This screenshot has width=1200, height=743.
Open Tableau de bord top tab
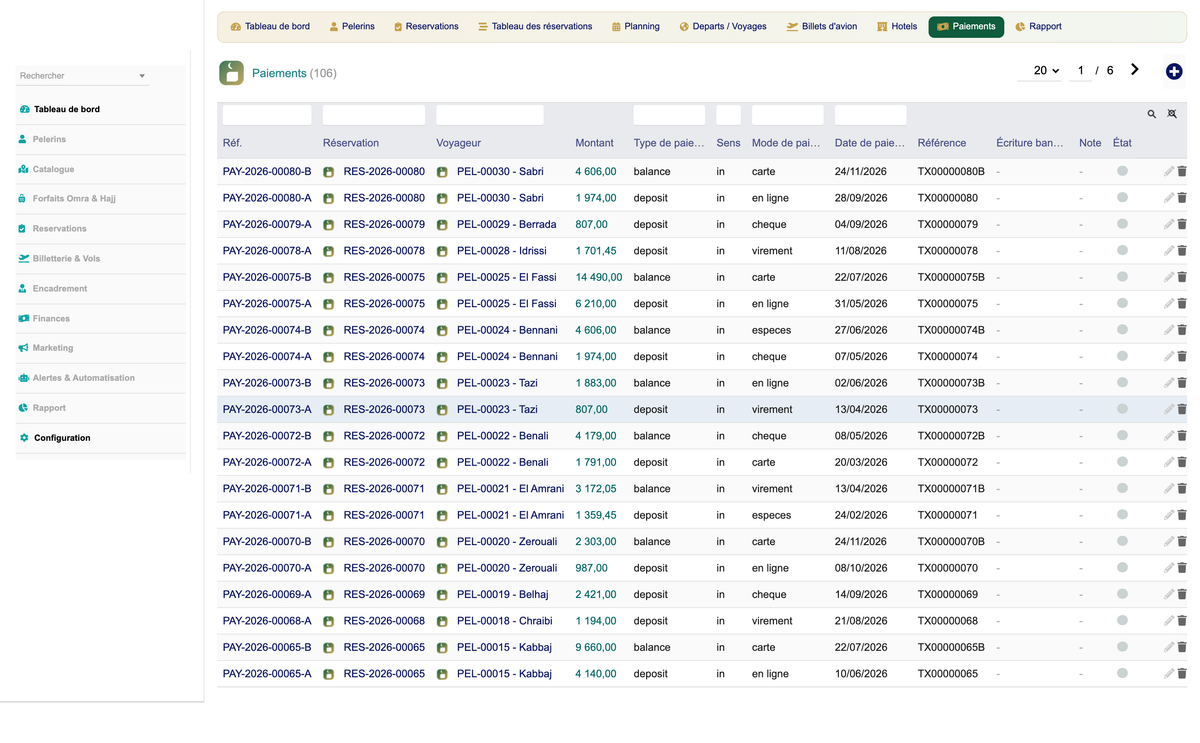(270, 27)
